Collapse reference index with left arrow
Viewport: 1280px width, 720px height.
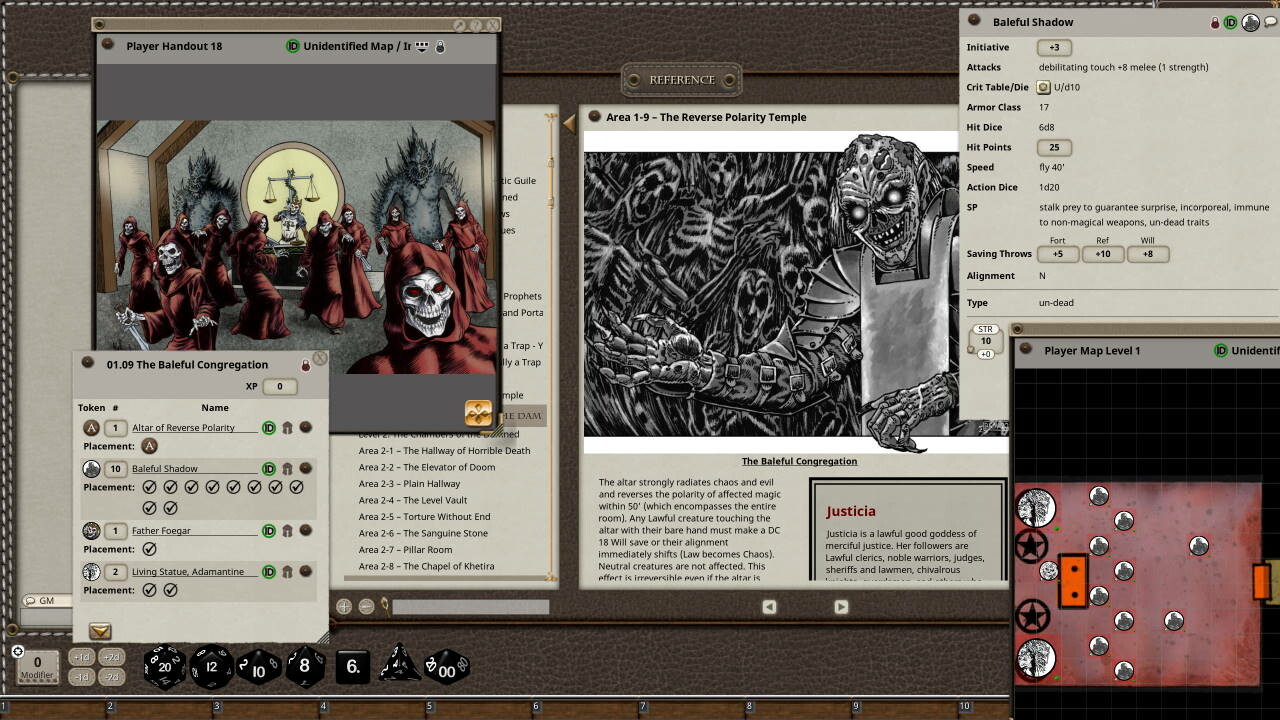click(569, 123)
